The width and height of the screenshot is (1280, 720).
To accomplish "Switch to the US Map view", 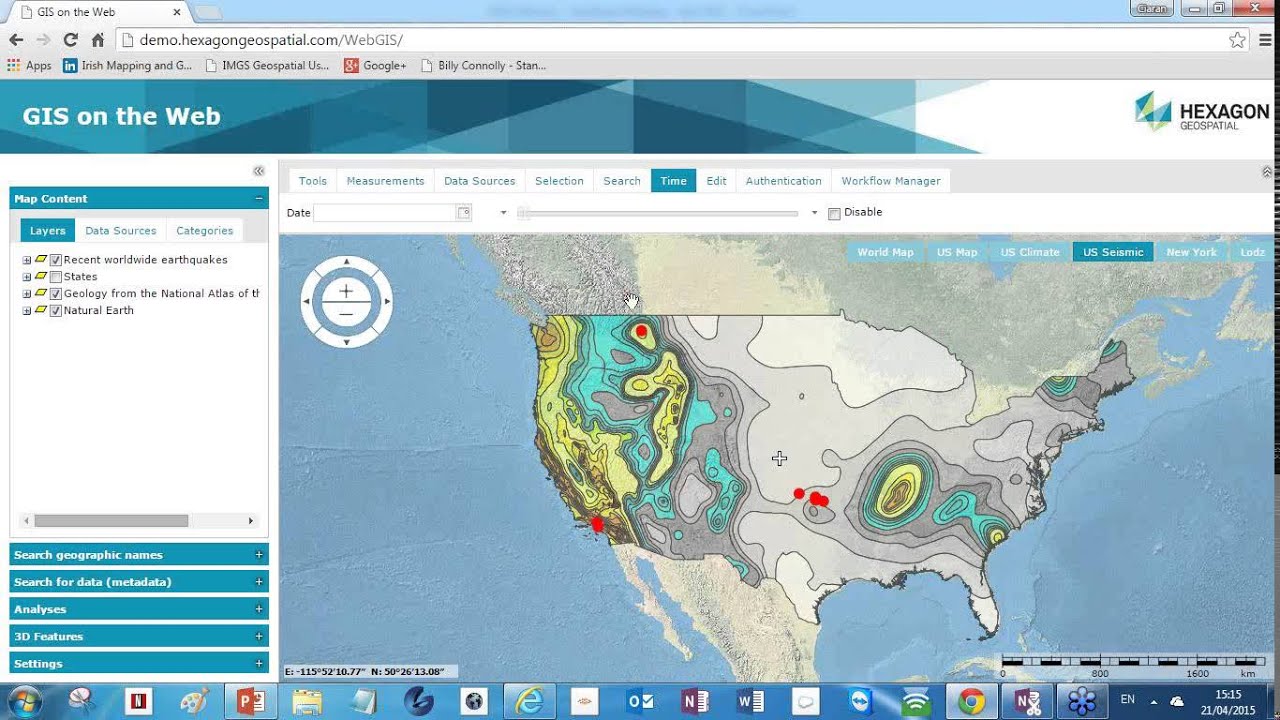I will [957, 252].
